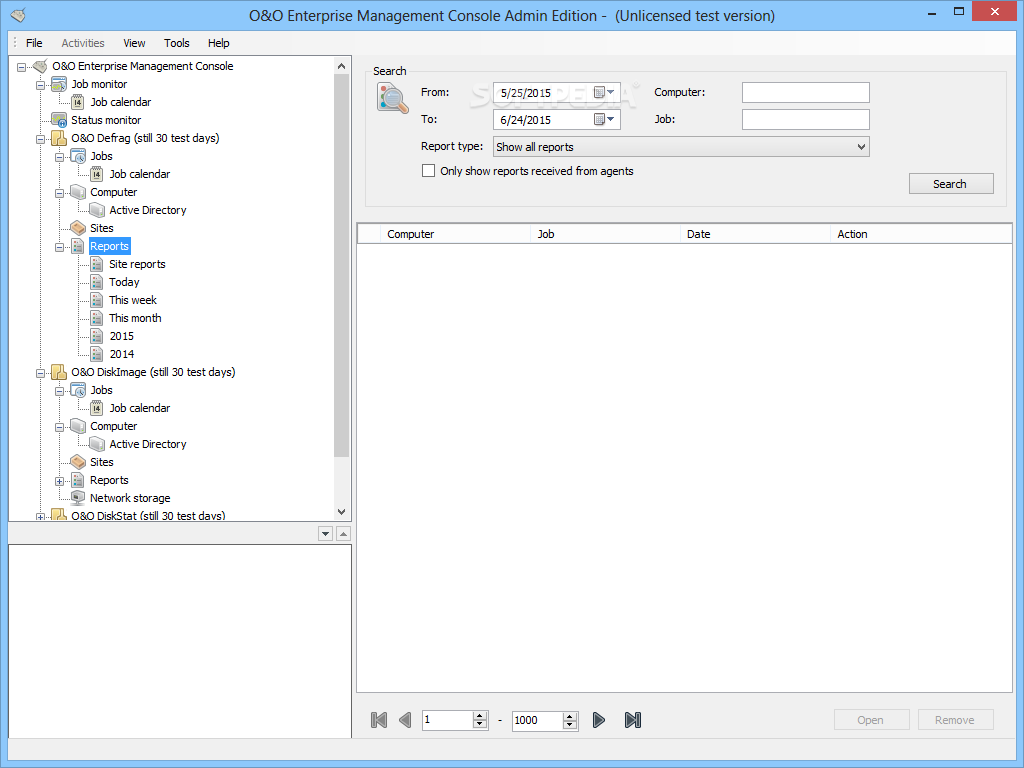
Task: Collapse the Job monitor node
Action: point(40,85)
